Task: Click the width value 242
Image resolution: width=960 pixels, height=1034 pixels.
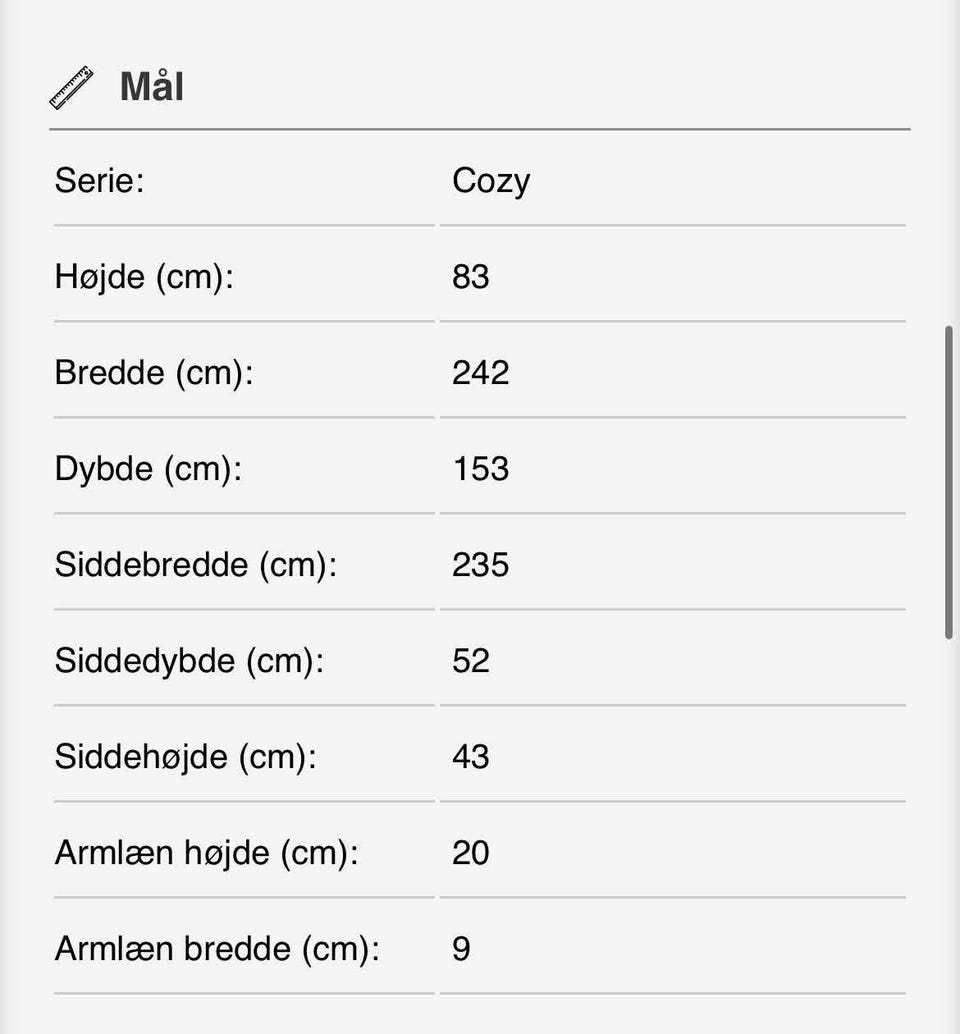Action: pyautogui.click(x=480, y=373)
